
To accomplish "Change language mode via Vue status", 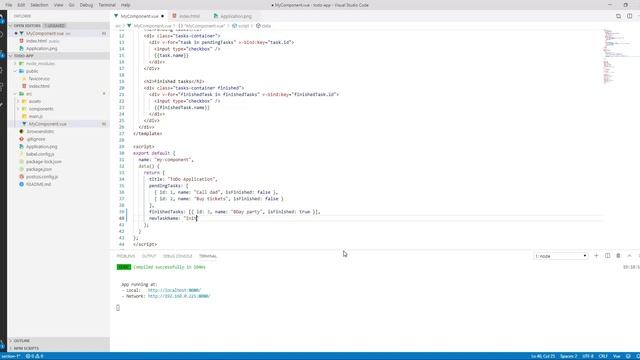I will pos(616,356).
